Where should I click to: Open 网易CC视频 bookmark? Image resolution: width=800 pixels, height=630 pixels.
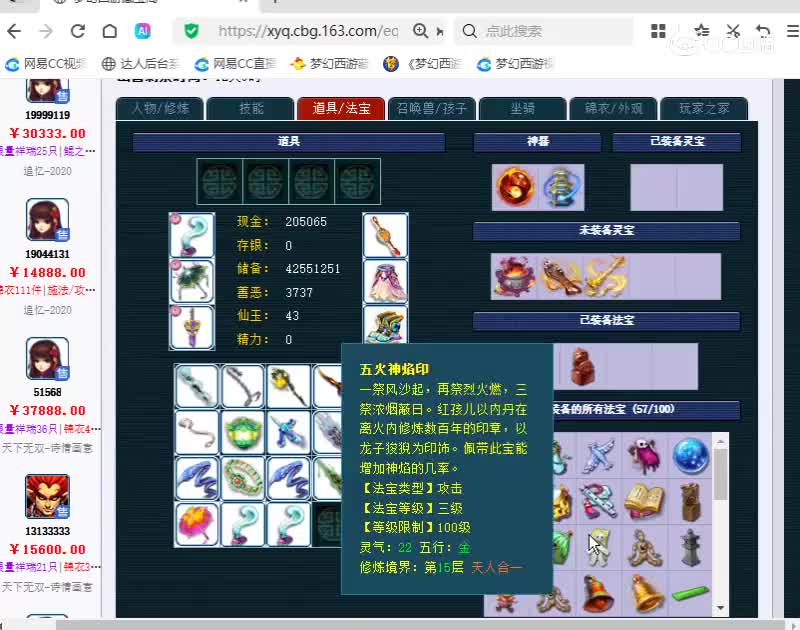tap(46, 64)
